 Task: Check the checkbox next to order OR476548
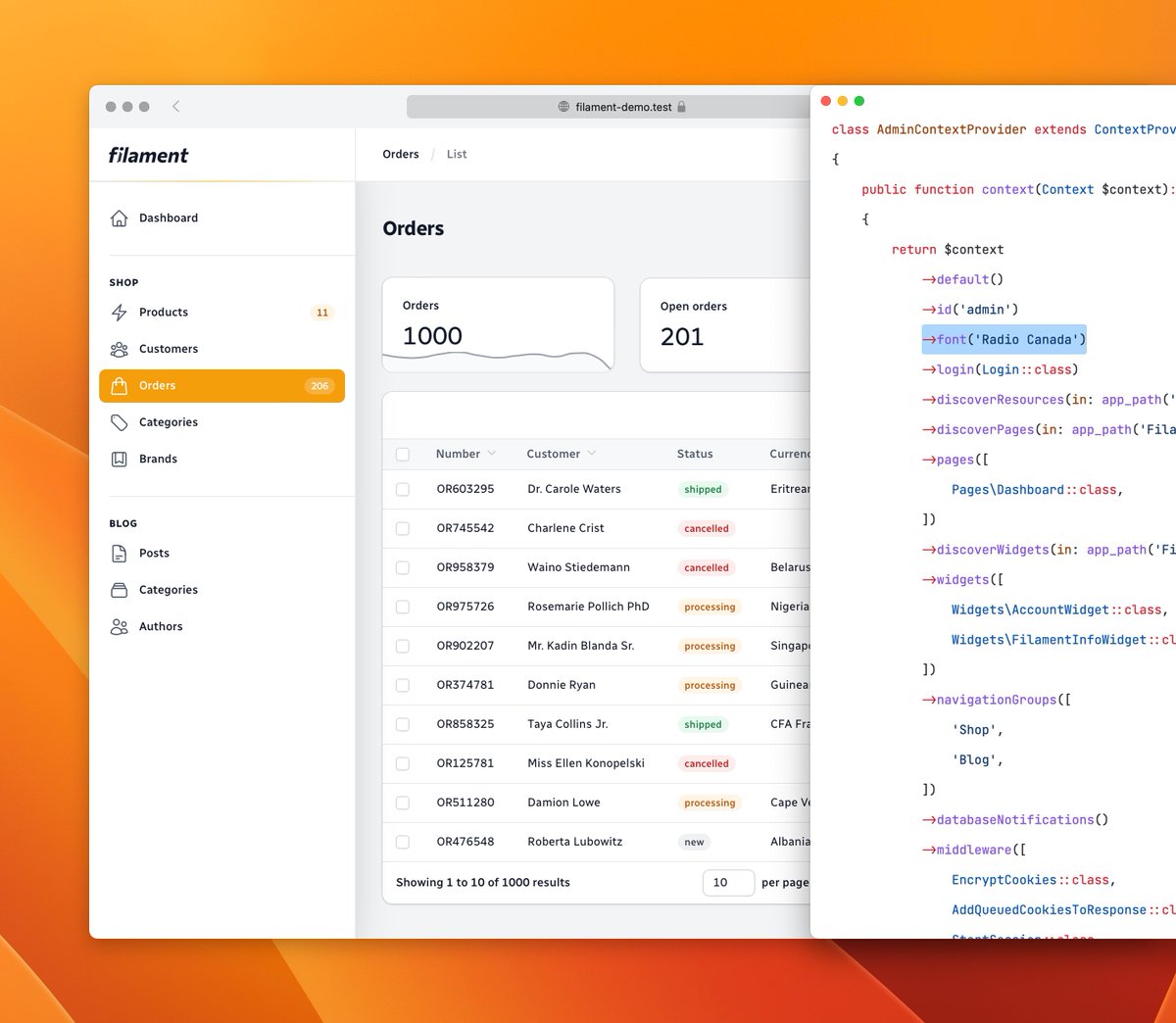403,842
